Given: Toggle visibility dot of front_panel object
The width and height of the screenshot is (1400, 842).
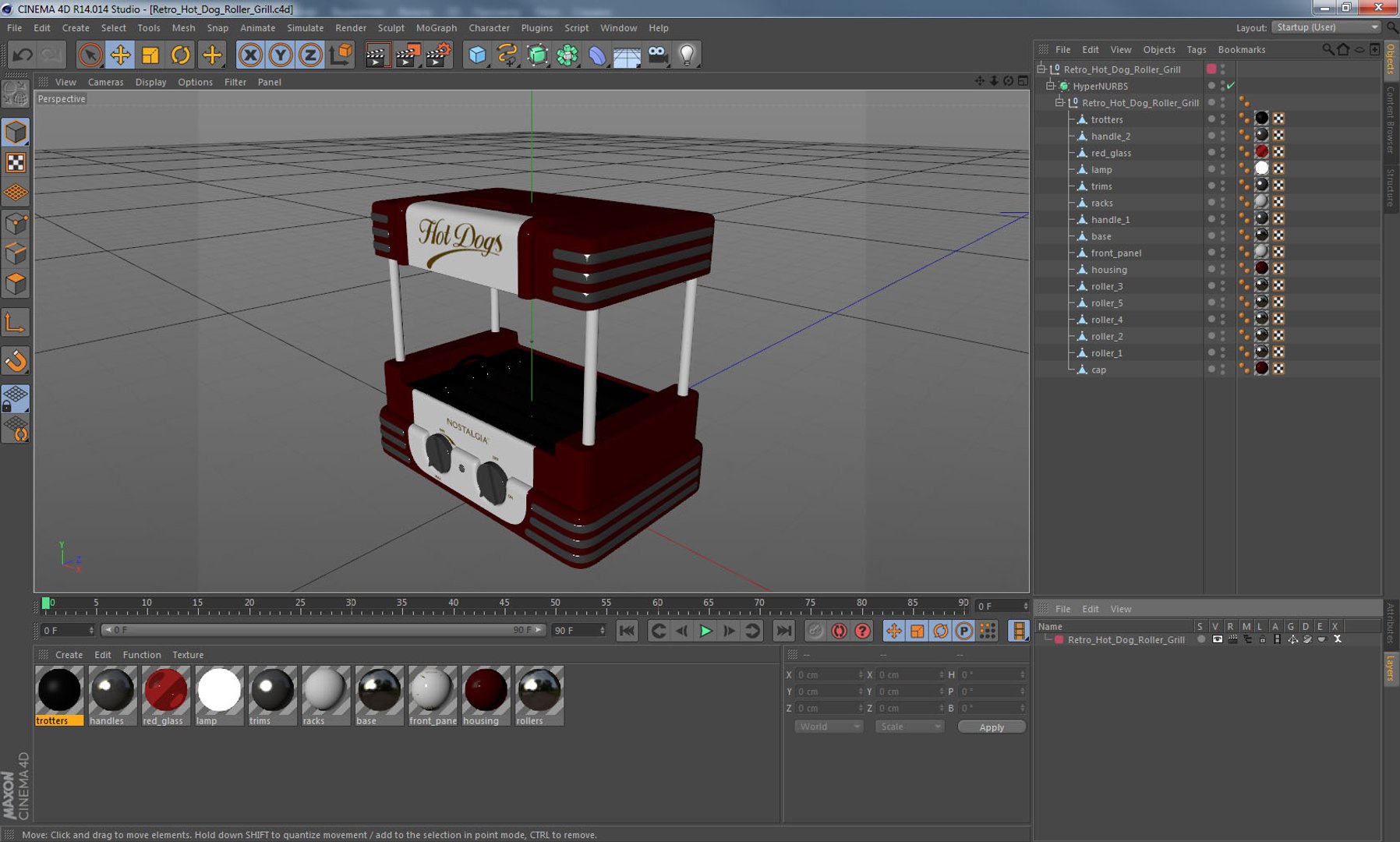Looking at the screenshot, I should pos(1211,252).
